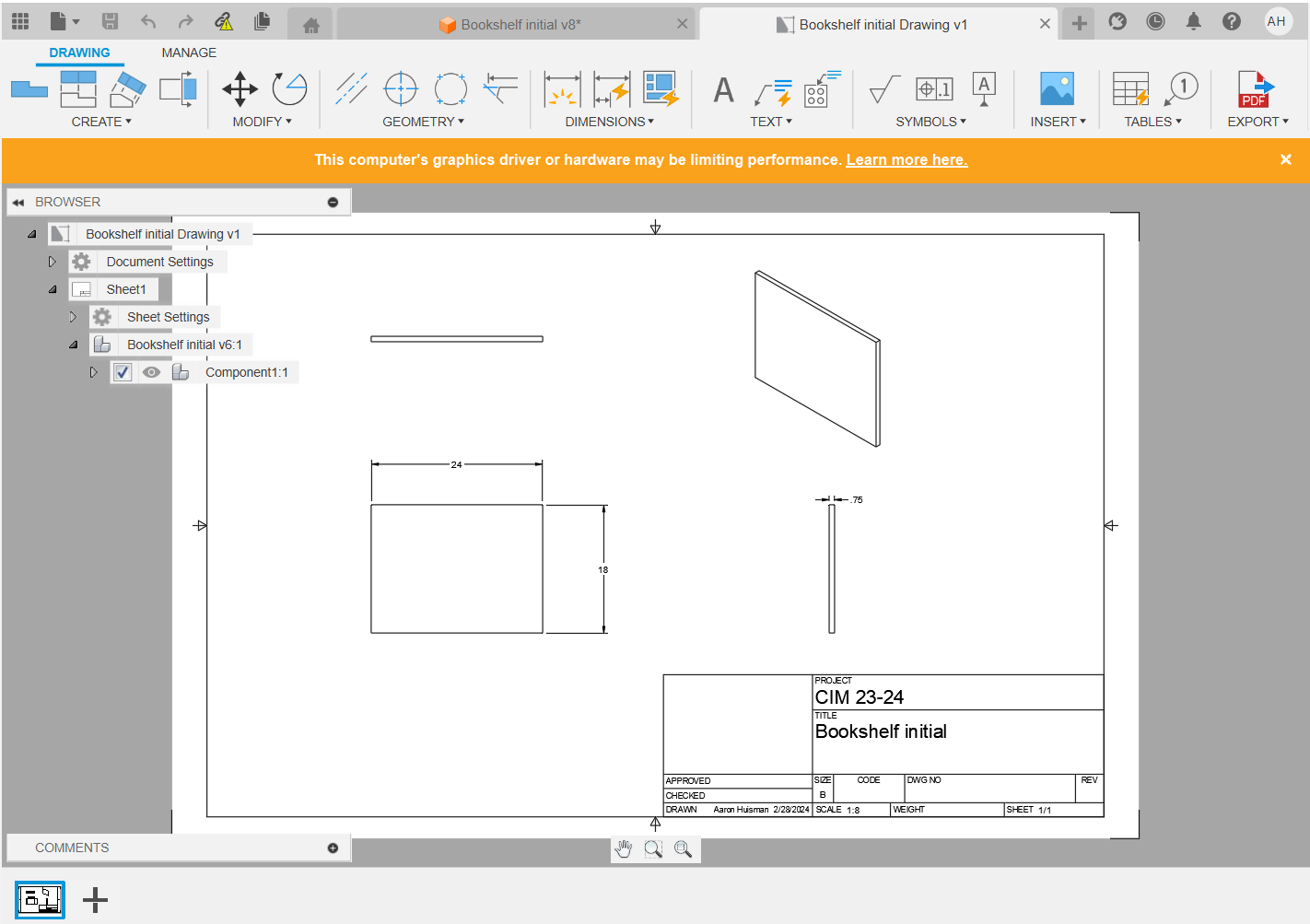The height and width of the screenshot is (924, 1310).
Task: Expand the COMMENTS panel
Action: click(333, 848)
